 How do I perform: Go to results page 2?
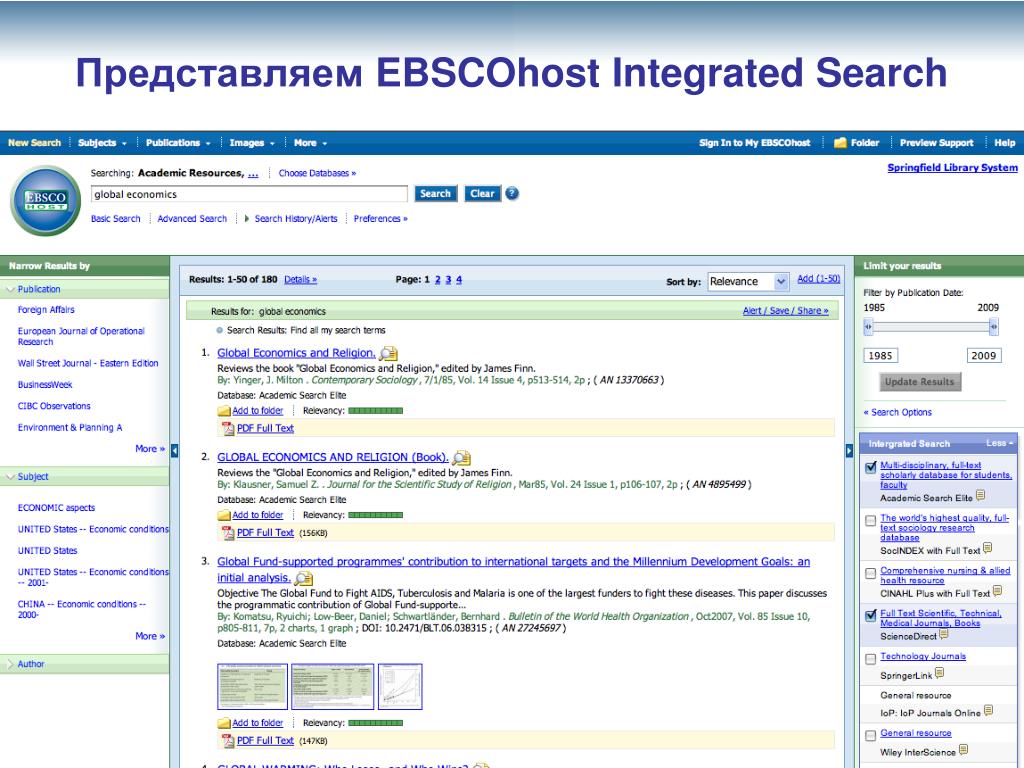[x=438, y=280]
